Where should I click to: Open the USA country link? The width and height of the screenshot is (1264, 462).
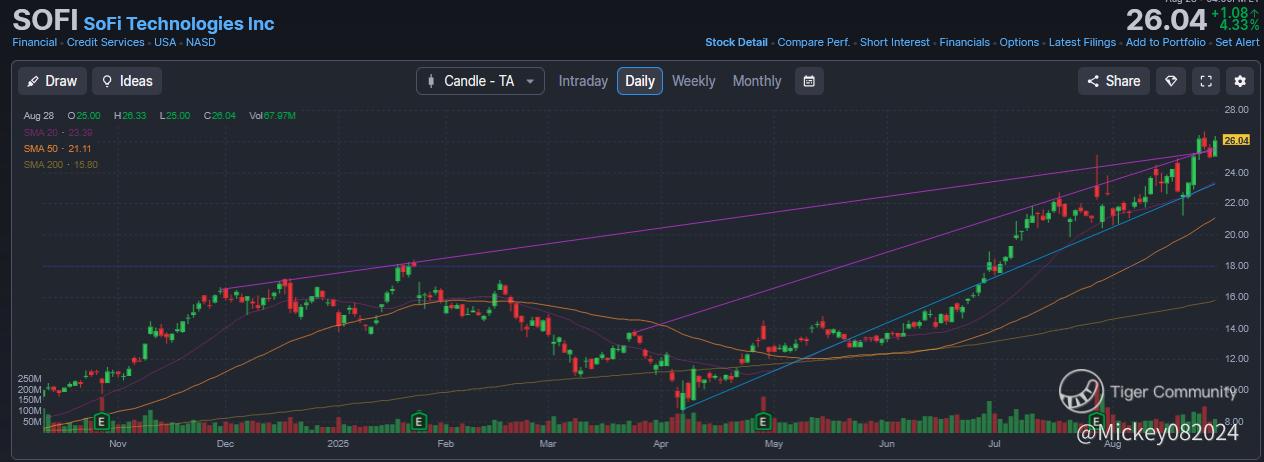[164, 42]
